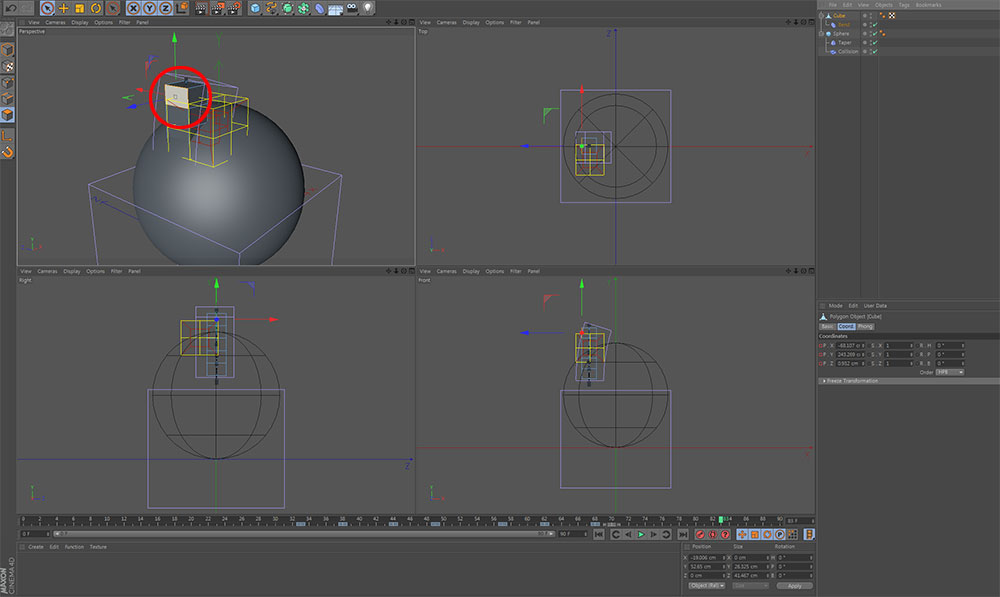Screen dimensions: 1000x597
Task: Go to start of animation
Action: [x=599, y=534]
